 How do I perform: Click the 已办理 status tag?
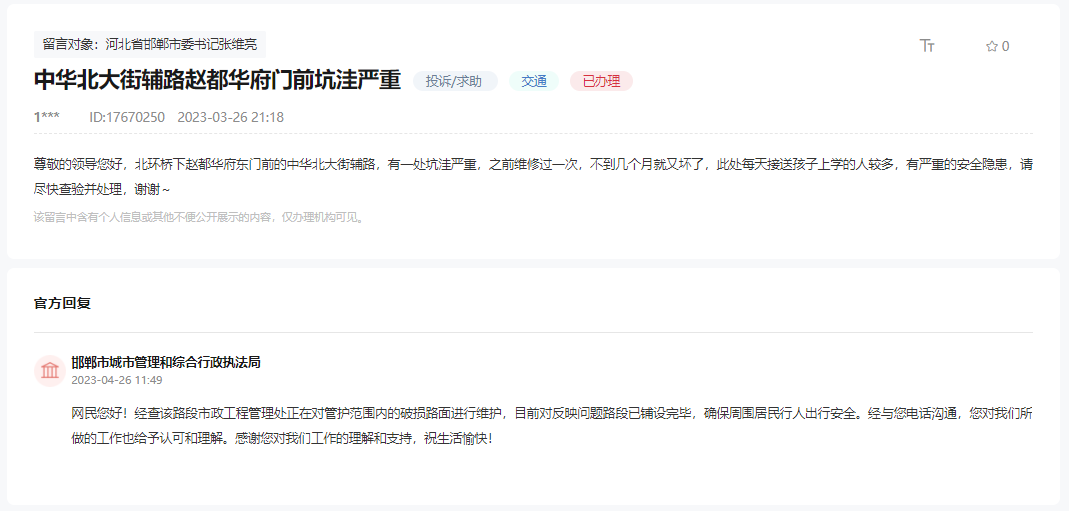(x=601, y=81)
